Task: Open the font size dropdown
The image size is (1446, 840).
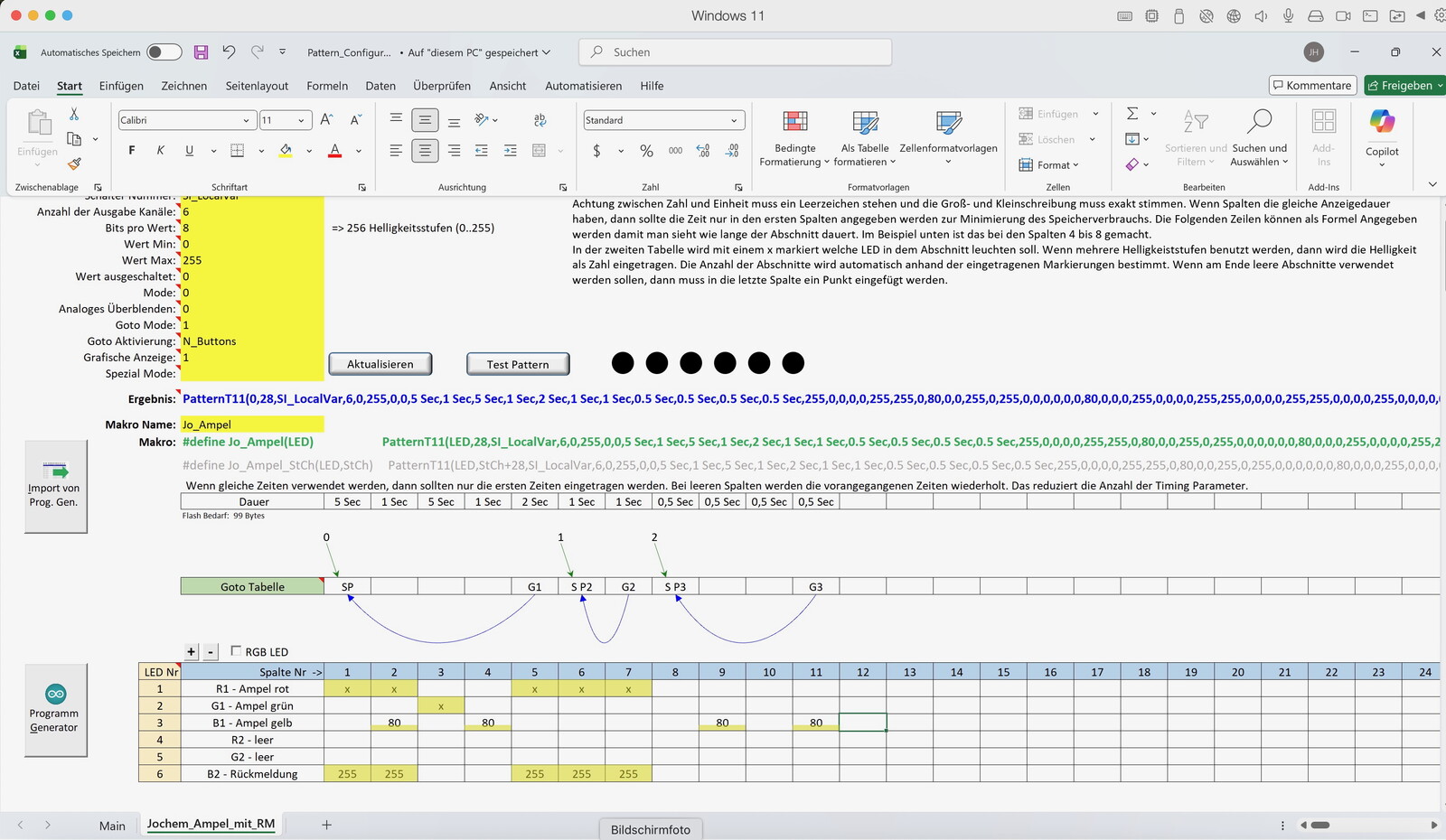Action: coord(302,120)
